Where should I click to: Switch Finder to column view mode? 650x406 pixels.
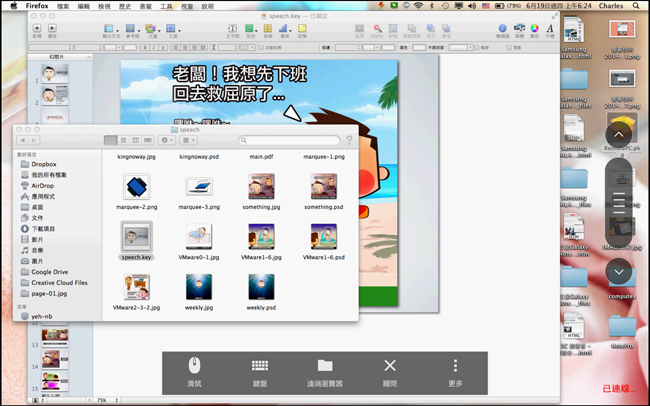coord(136,141)
